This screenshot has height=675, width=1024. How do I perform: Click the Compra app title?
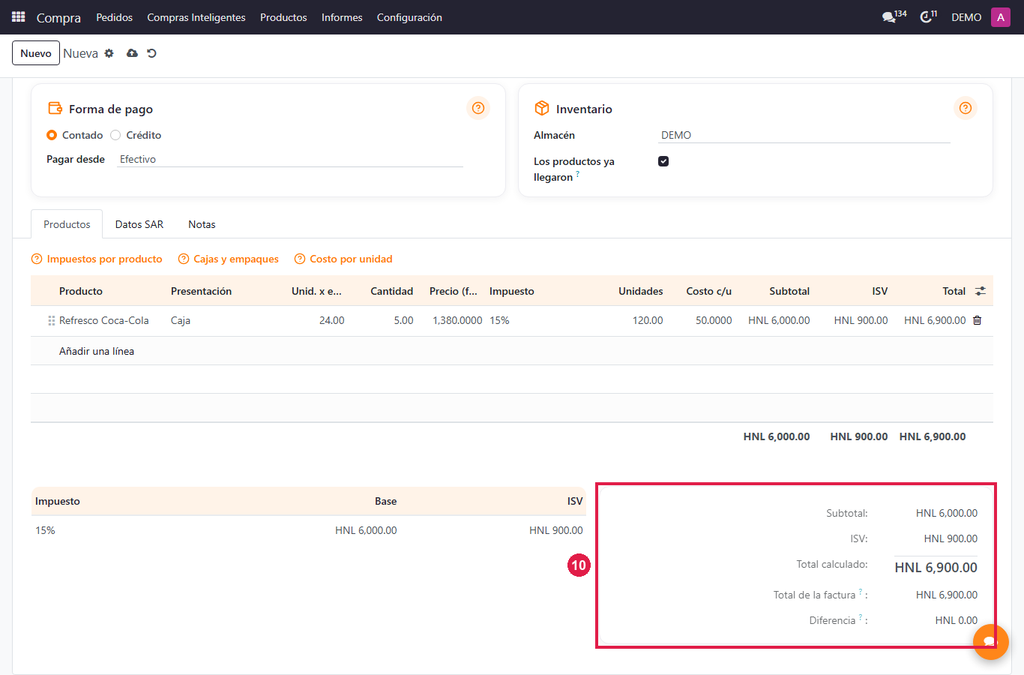(59, 18)
